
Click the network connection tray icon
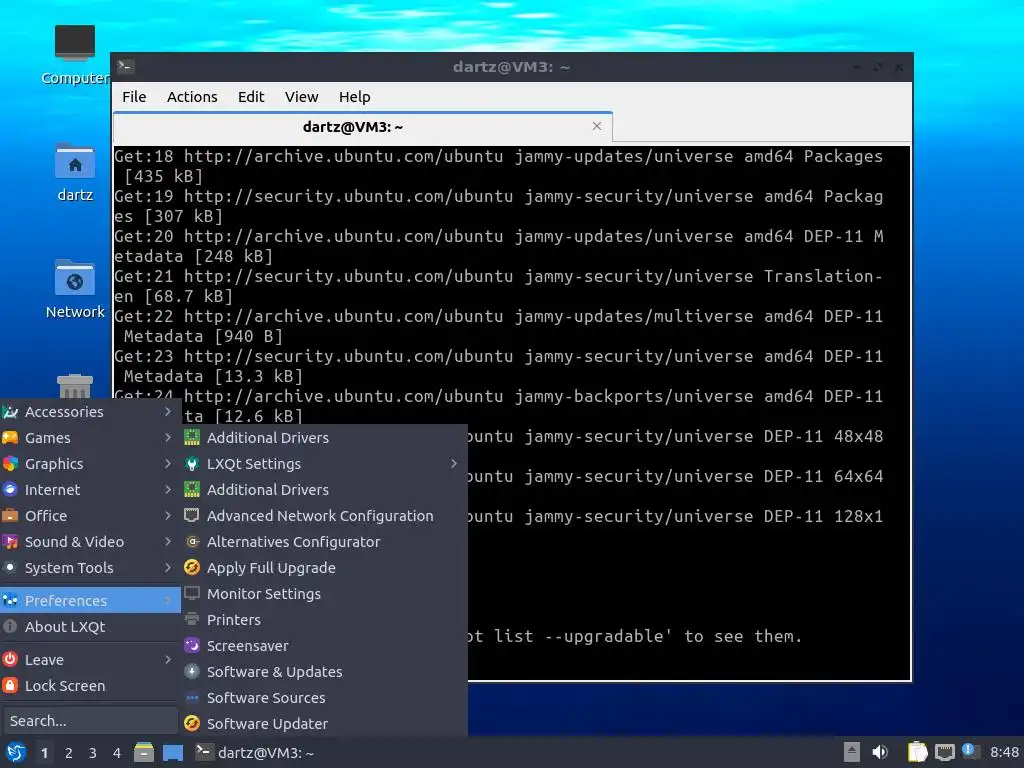[944, 752]
